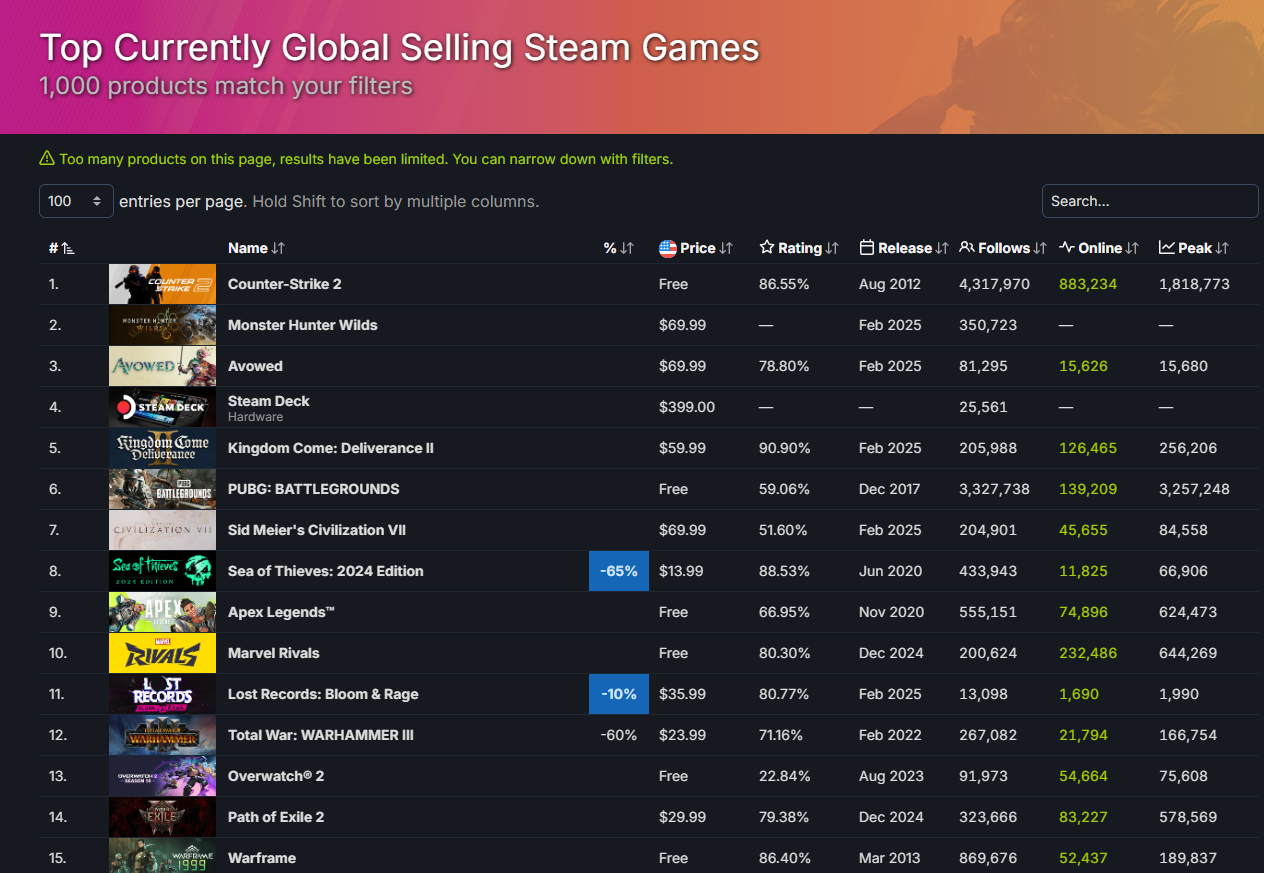Click the -60% discount on Total War

pos(619,735)
